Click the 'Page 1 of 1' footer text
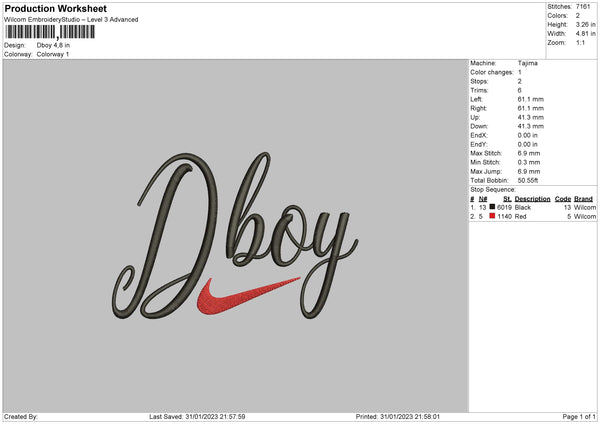 point(579,417)
